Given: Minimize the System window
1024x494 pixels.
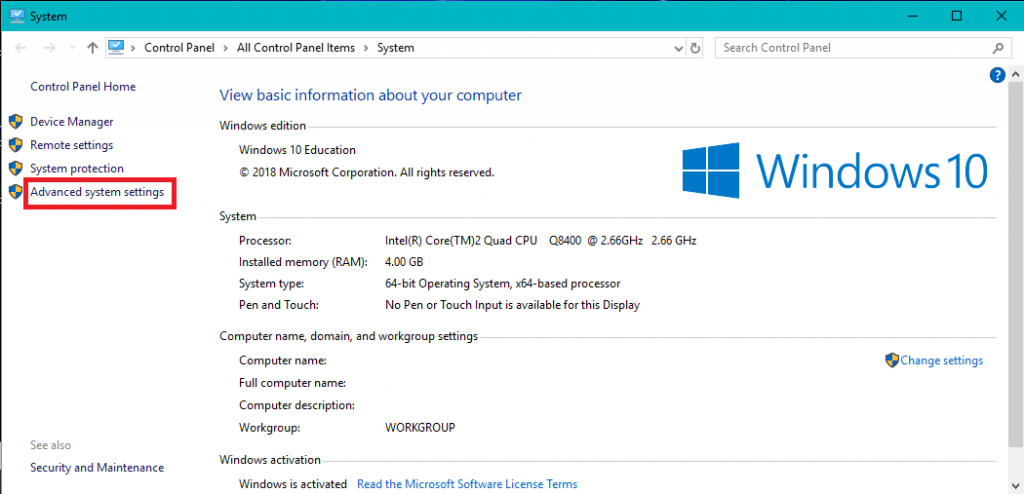Looking at the screenshot, I should pos(911,16).
